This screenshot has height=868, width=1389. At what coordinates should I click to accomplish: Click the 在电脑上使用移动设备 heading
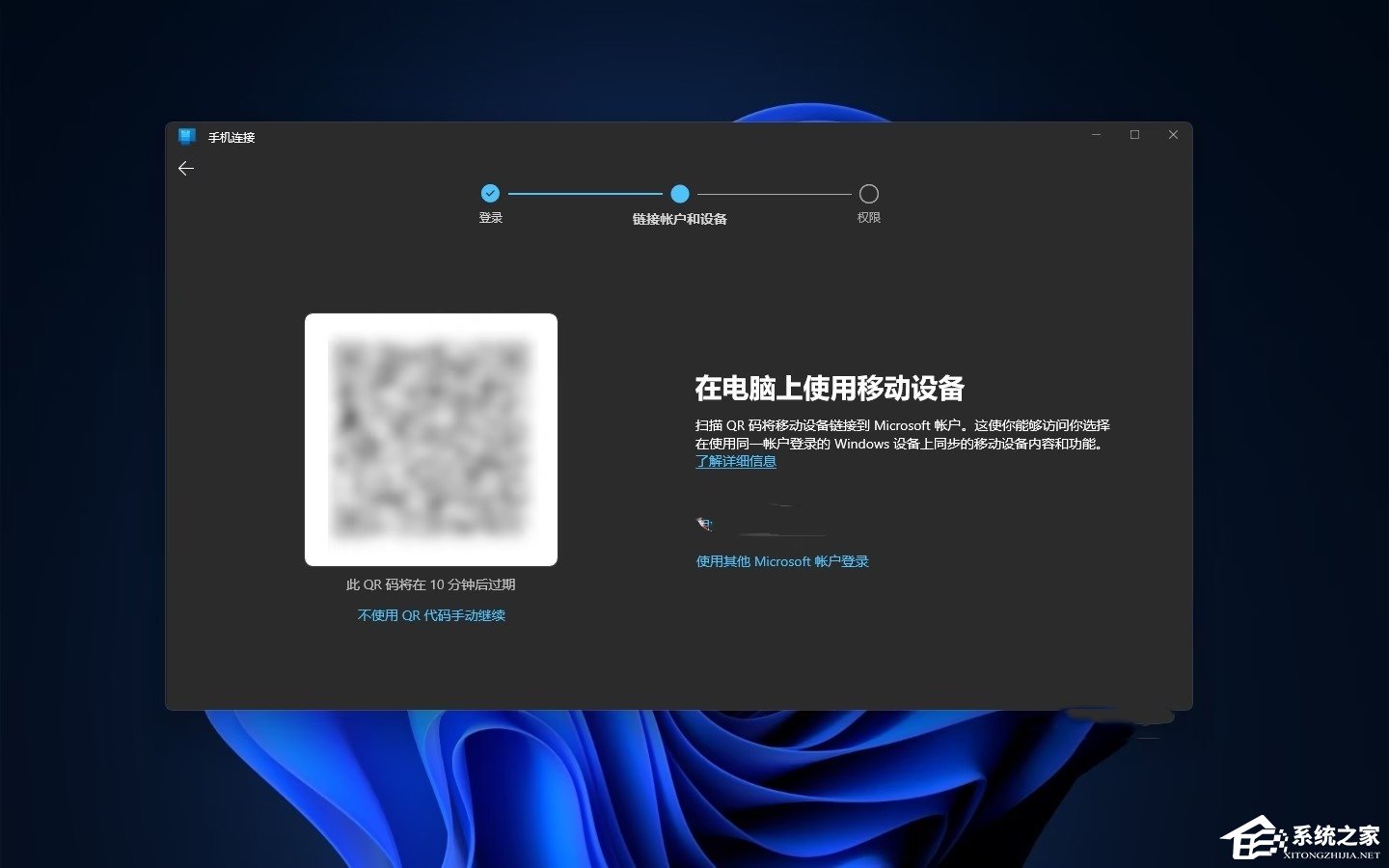tap(830, 388)
